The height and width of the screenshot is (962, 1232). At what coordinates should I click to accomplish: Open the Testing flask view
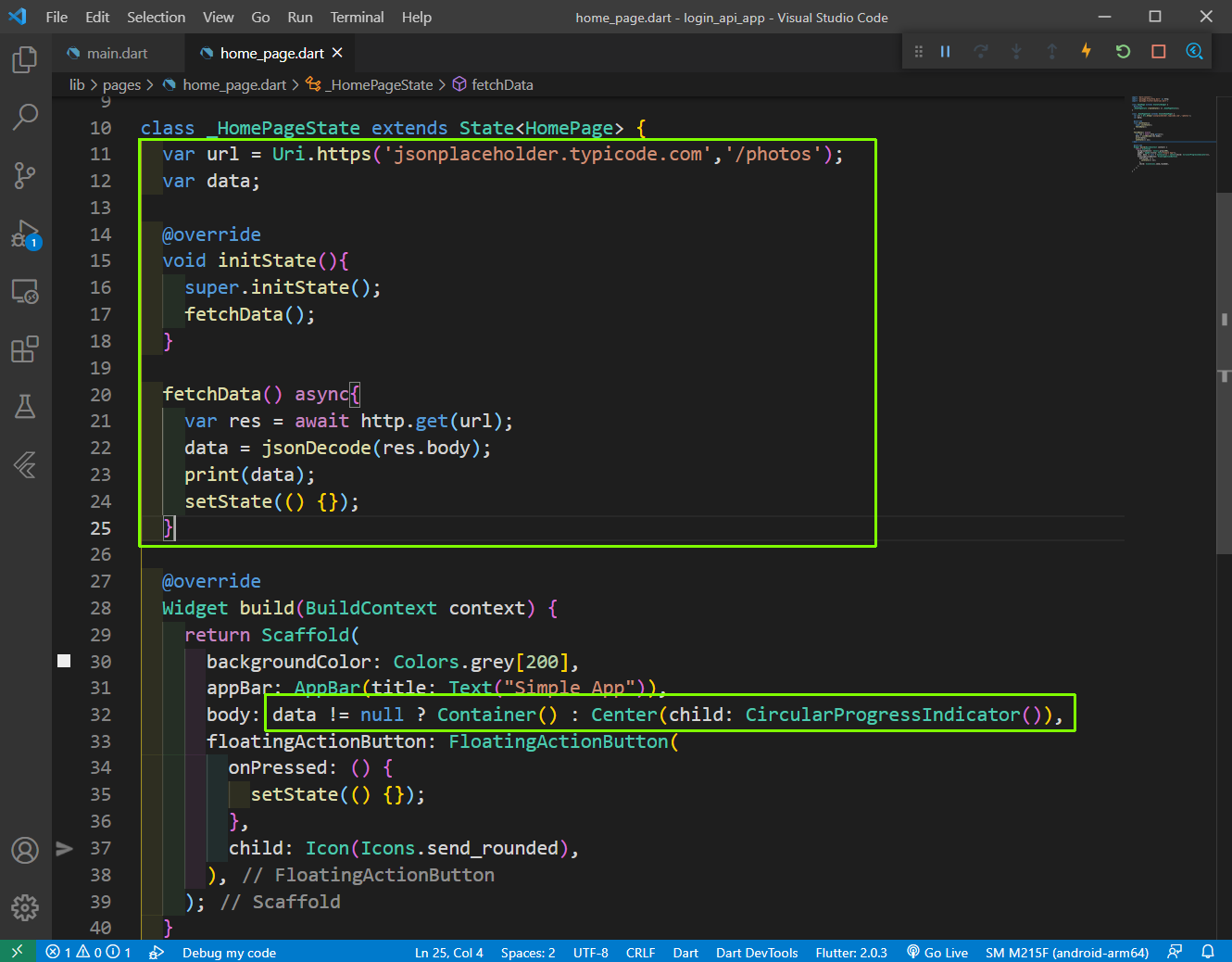coord(25,406)
